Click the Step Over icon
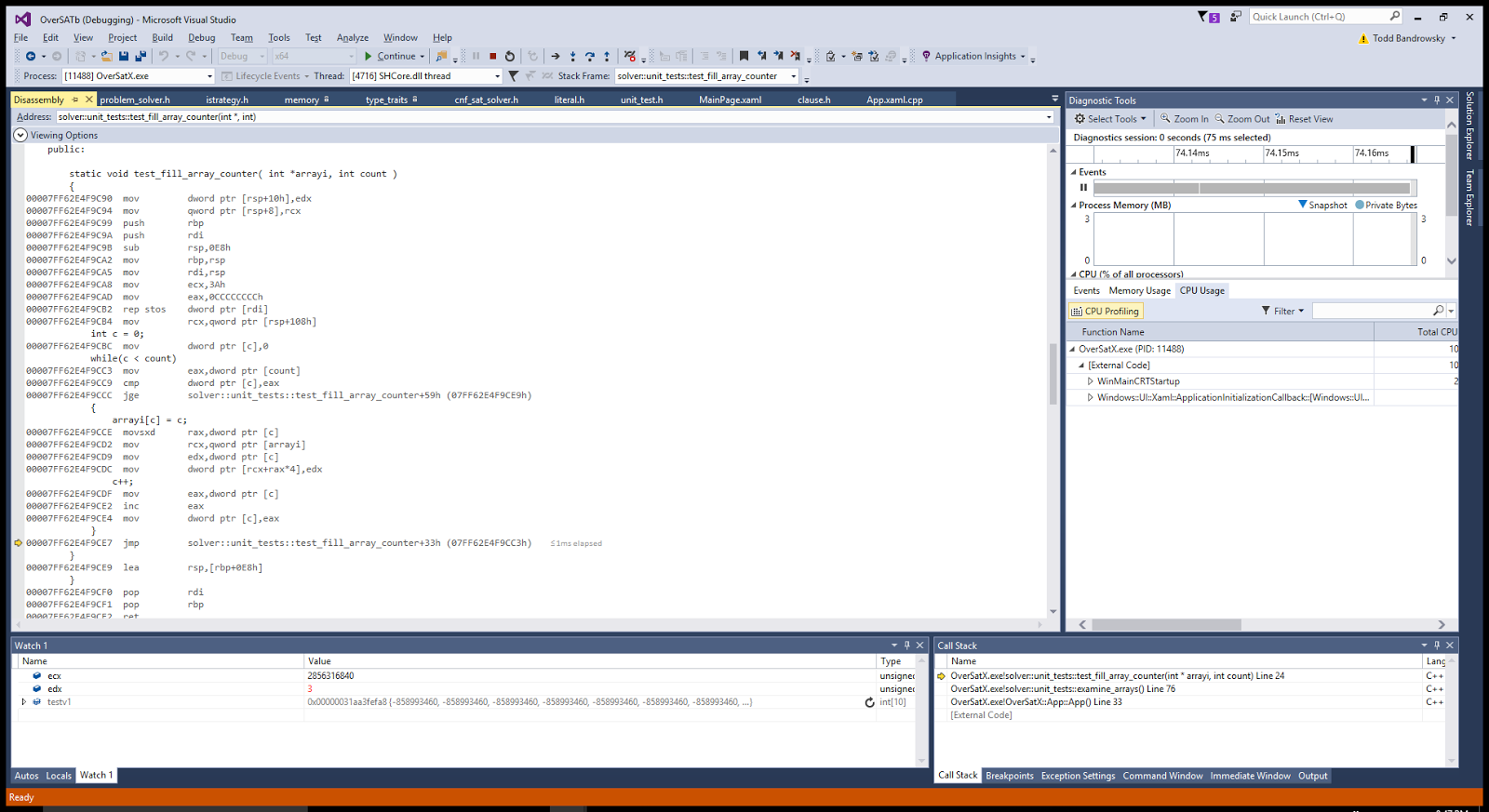 point(589,56)
